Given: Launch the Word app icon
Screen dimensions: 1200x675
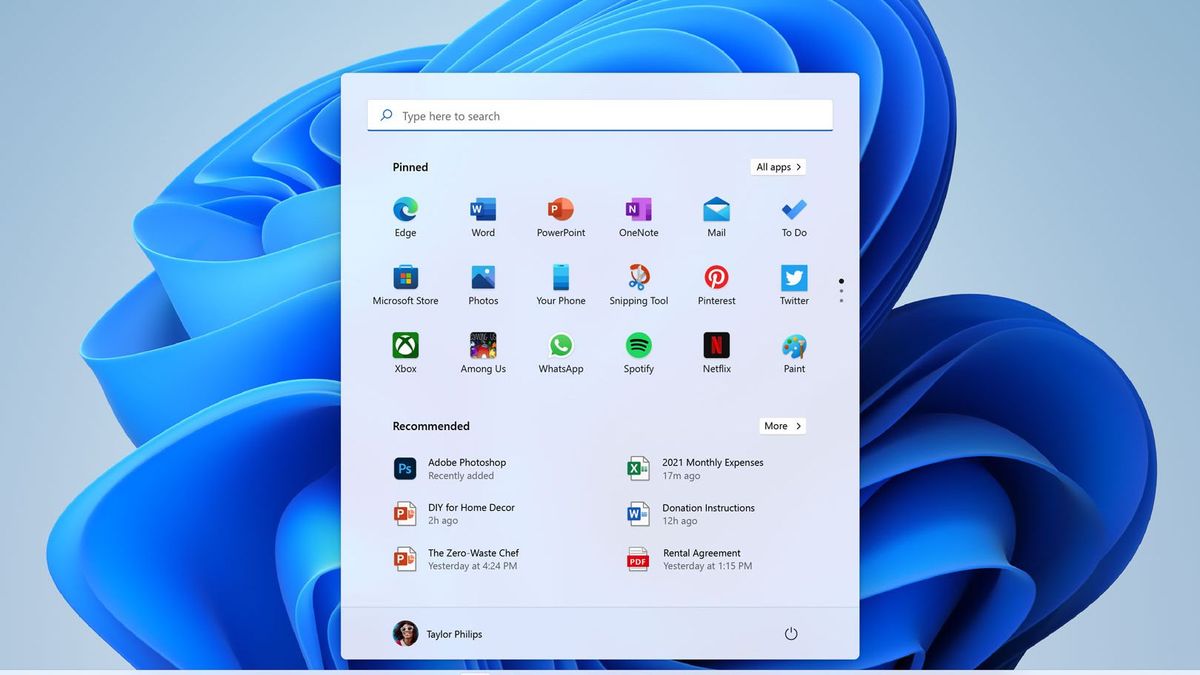Looking at the screenshot, I should 483,210.
